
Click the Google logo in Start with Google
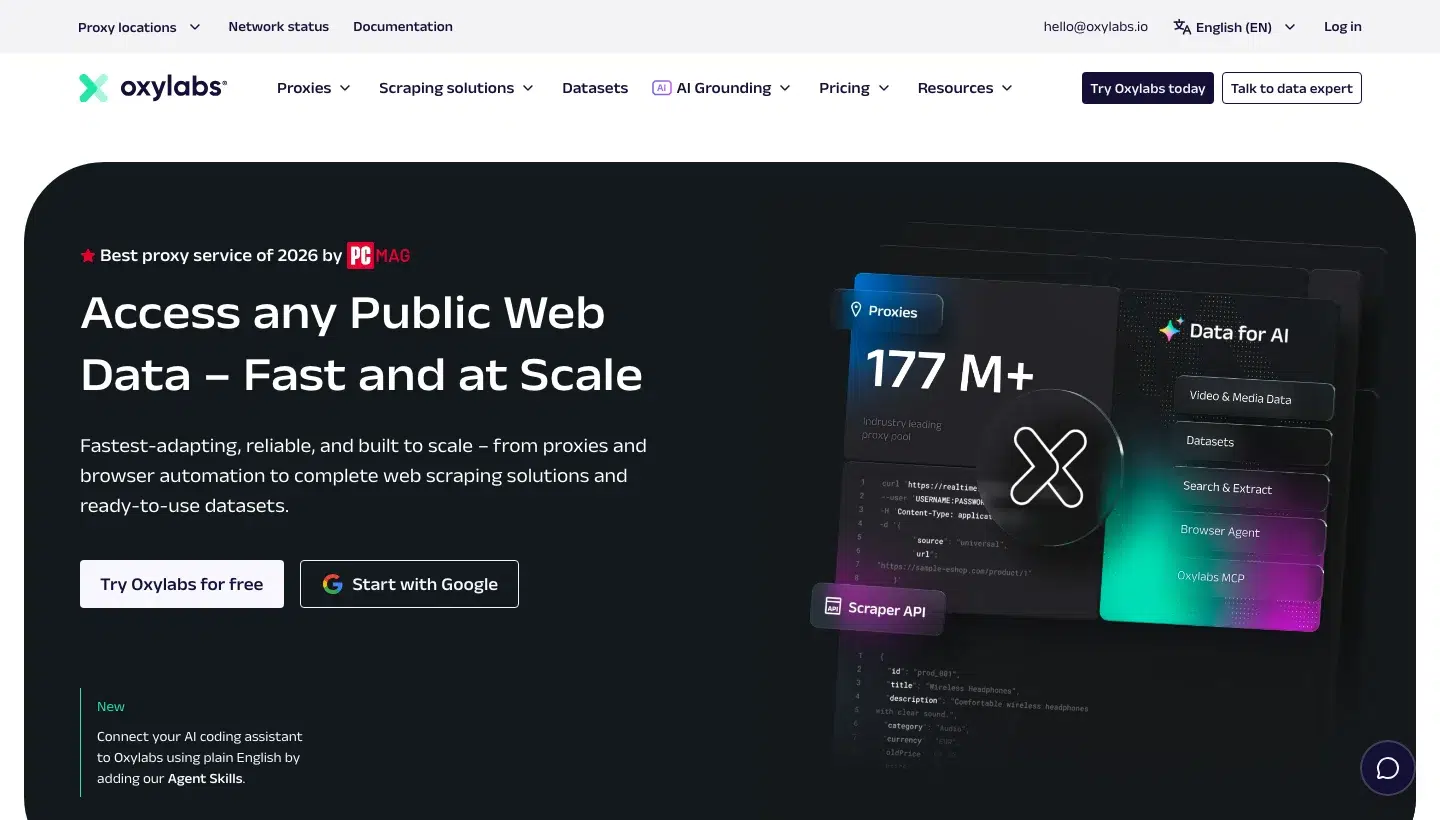[333, 584]
